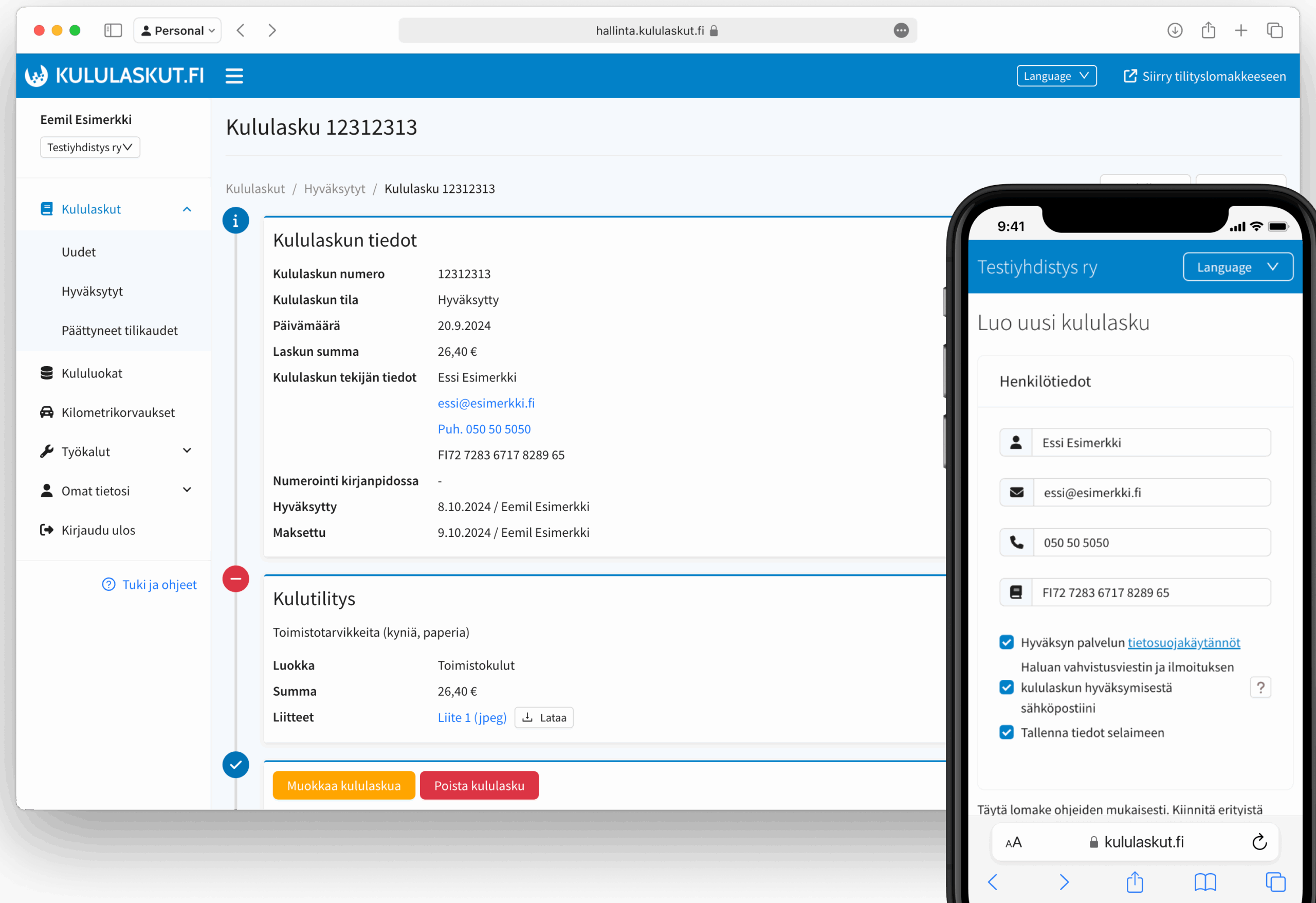The image size is (1316, 903).
Task: Click the help circle icon beside Tuki ja ohjeet
Action: tap(108, 585)
